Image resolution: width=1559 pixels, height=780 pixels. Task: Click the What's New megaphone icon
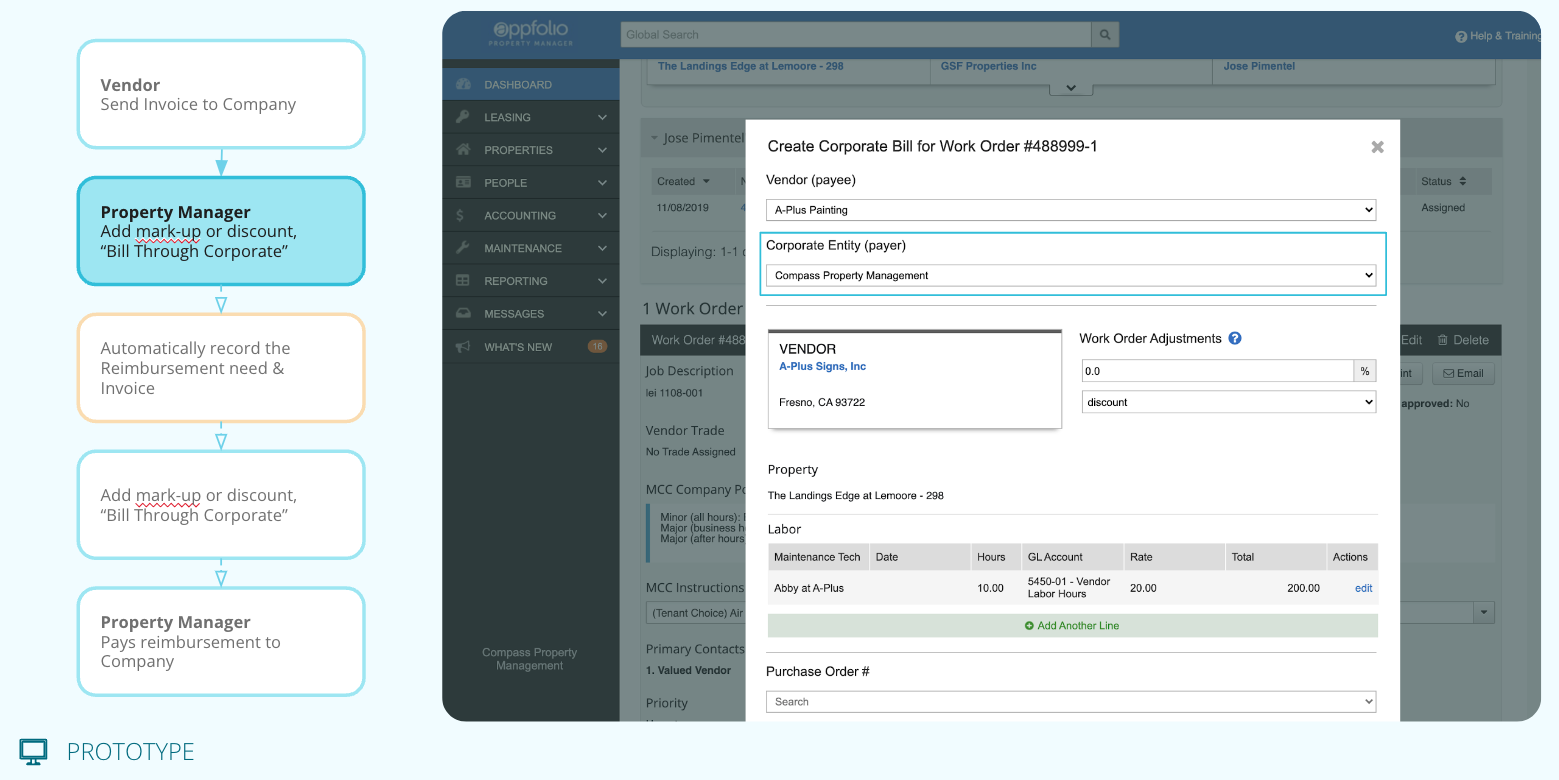(x=463, y=347)
